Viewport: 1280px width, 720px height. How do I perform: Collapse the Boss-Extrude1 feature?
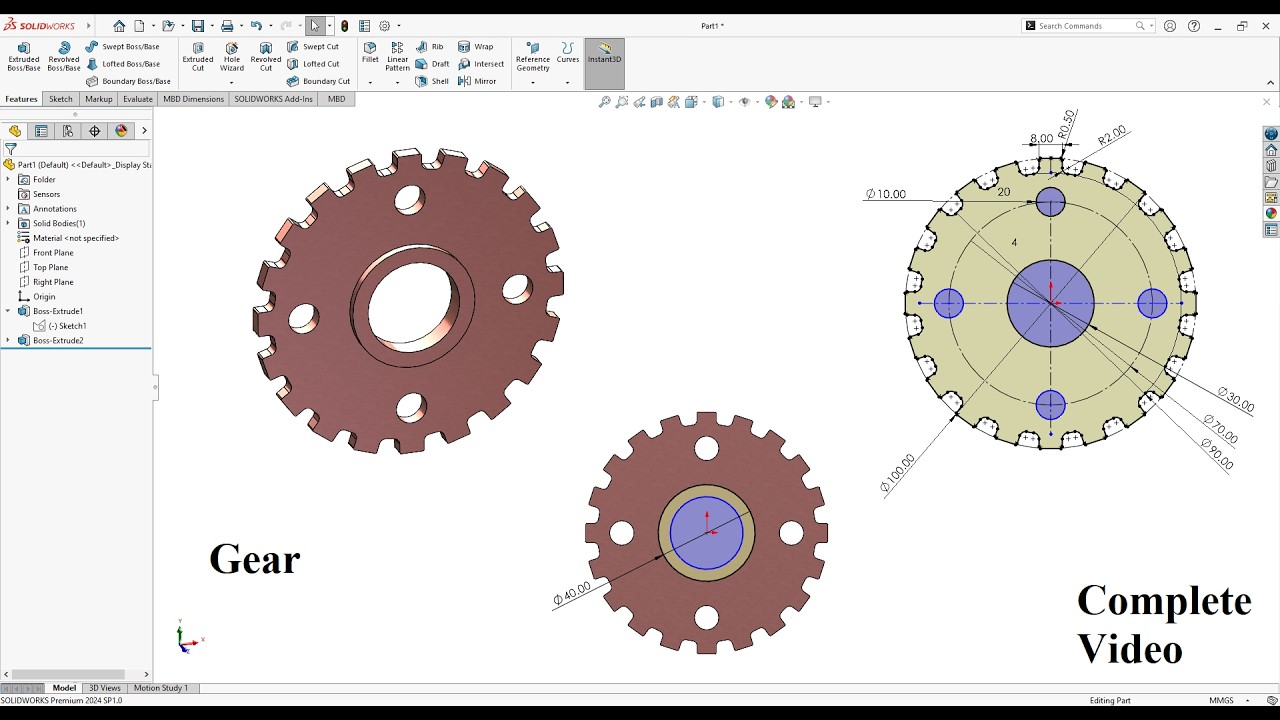(x=8, y=311)
